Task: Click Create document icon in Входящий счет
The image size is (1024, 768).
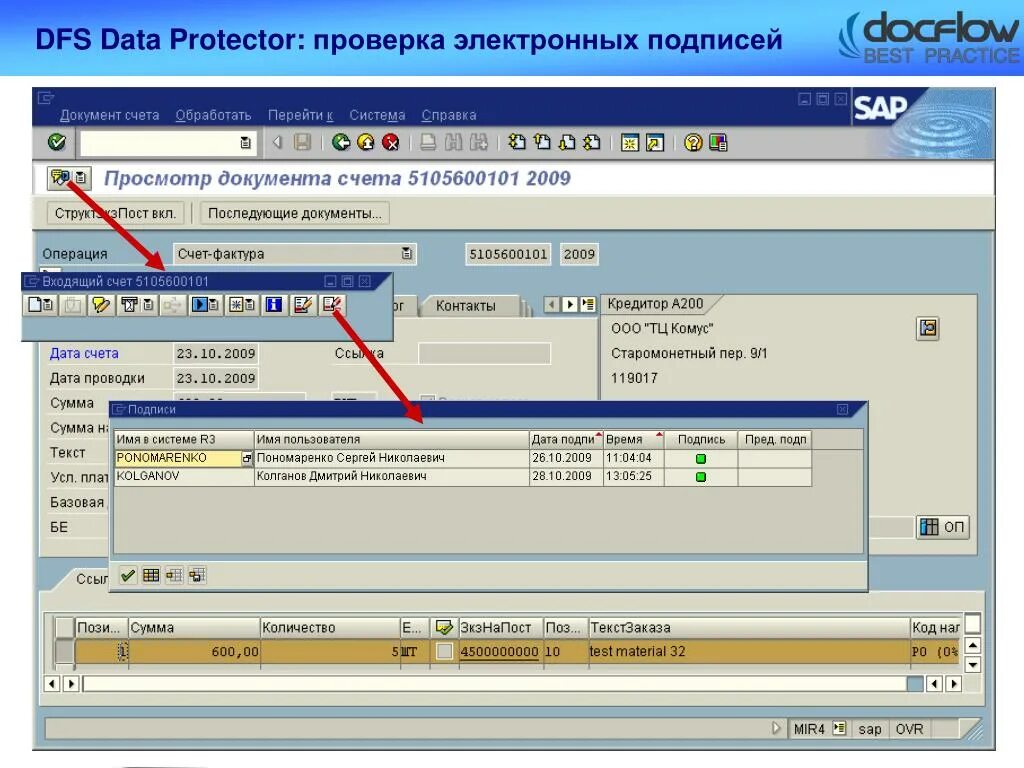Action: click(35, 305)
